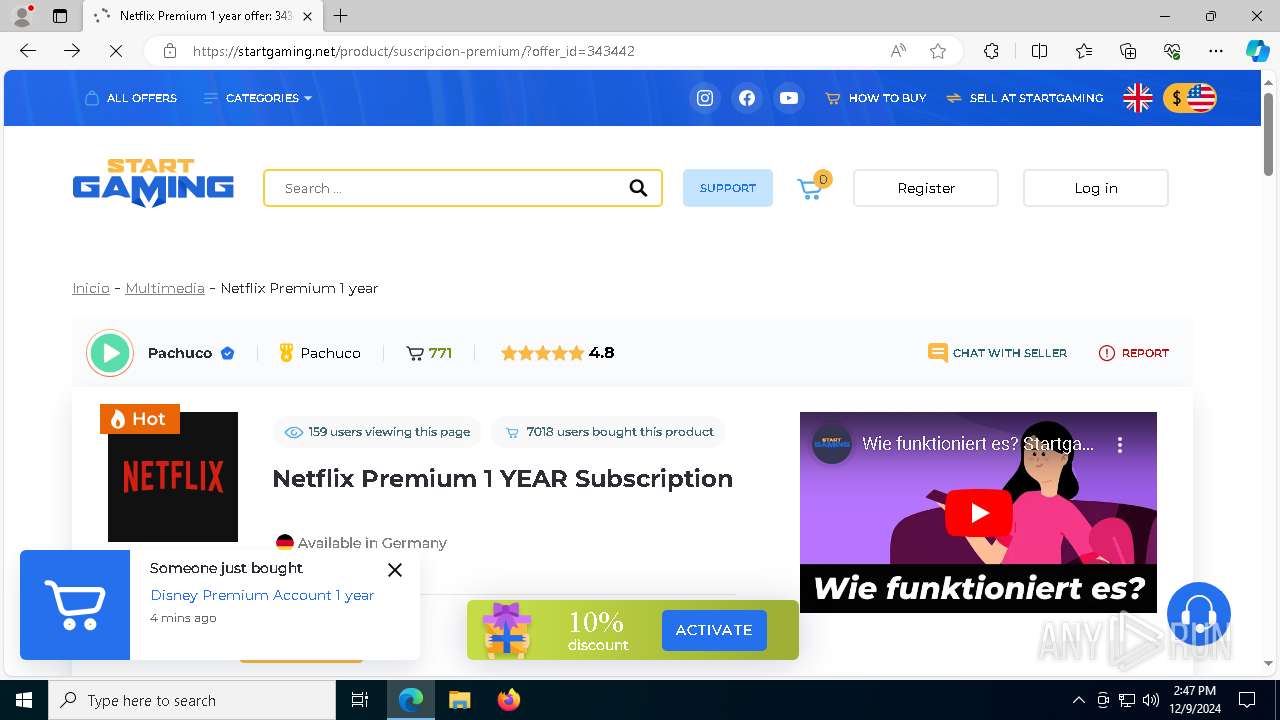
Task: Activate the 10% discount
Action: pos(714,630)
